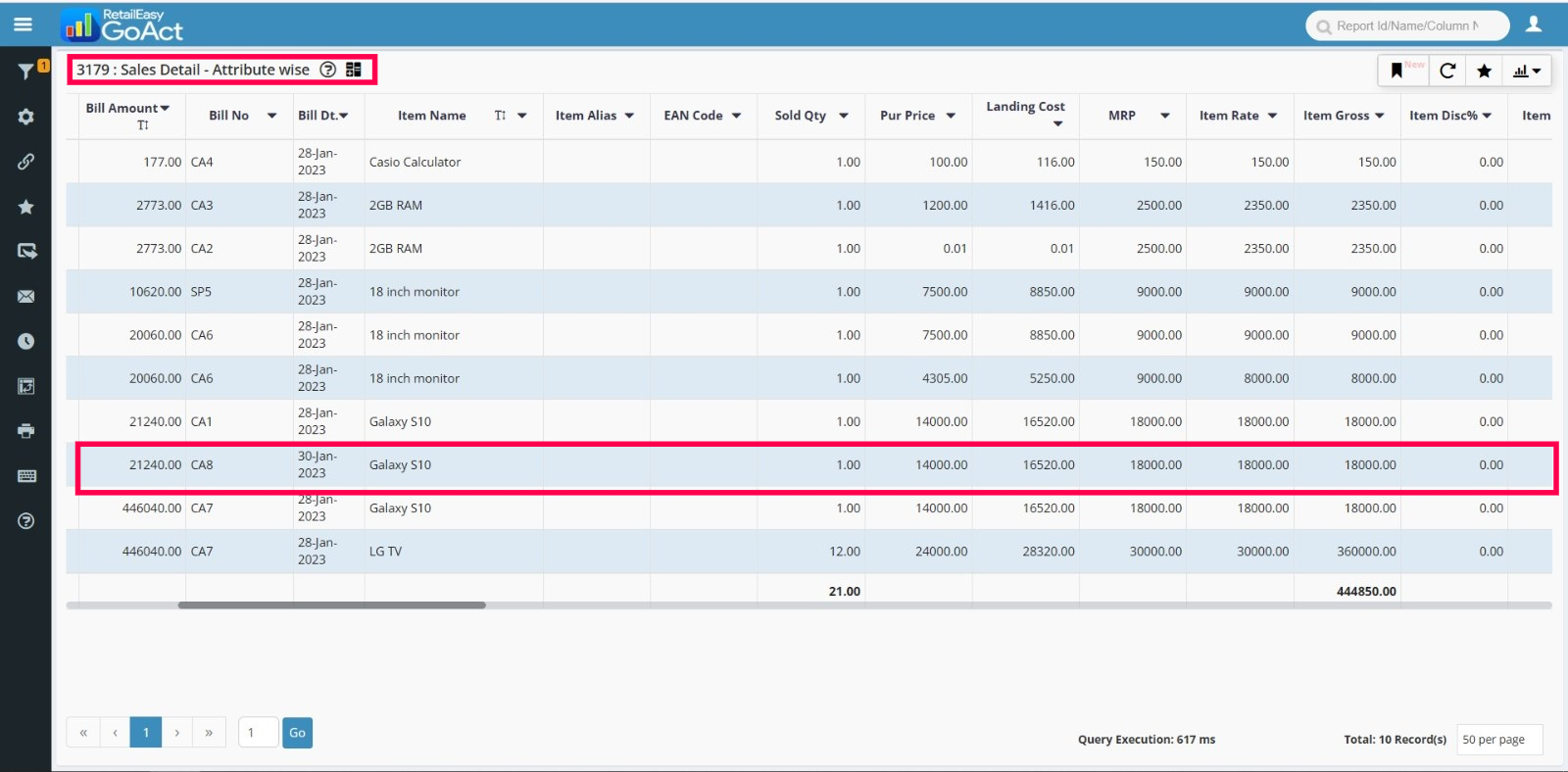This screenshot has height=772, width=1568.
Task: Click the horizontal scrollbar thumb under table
Action: pos(331,605)
